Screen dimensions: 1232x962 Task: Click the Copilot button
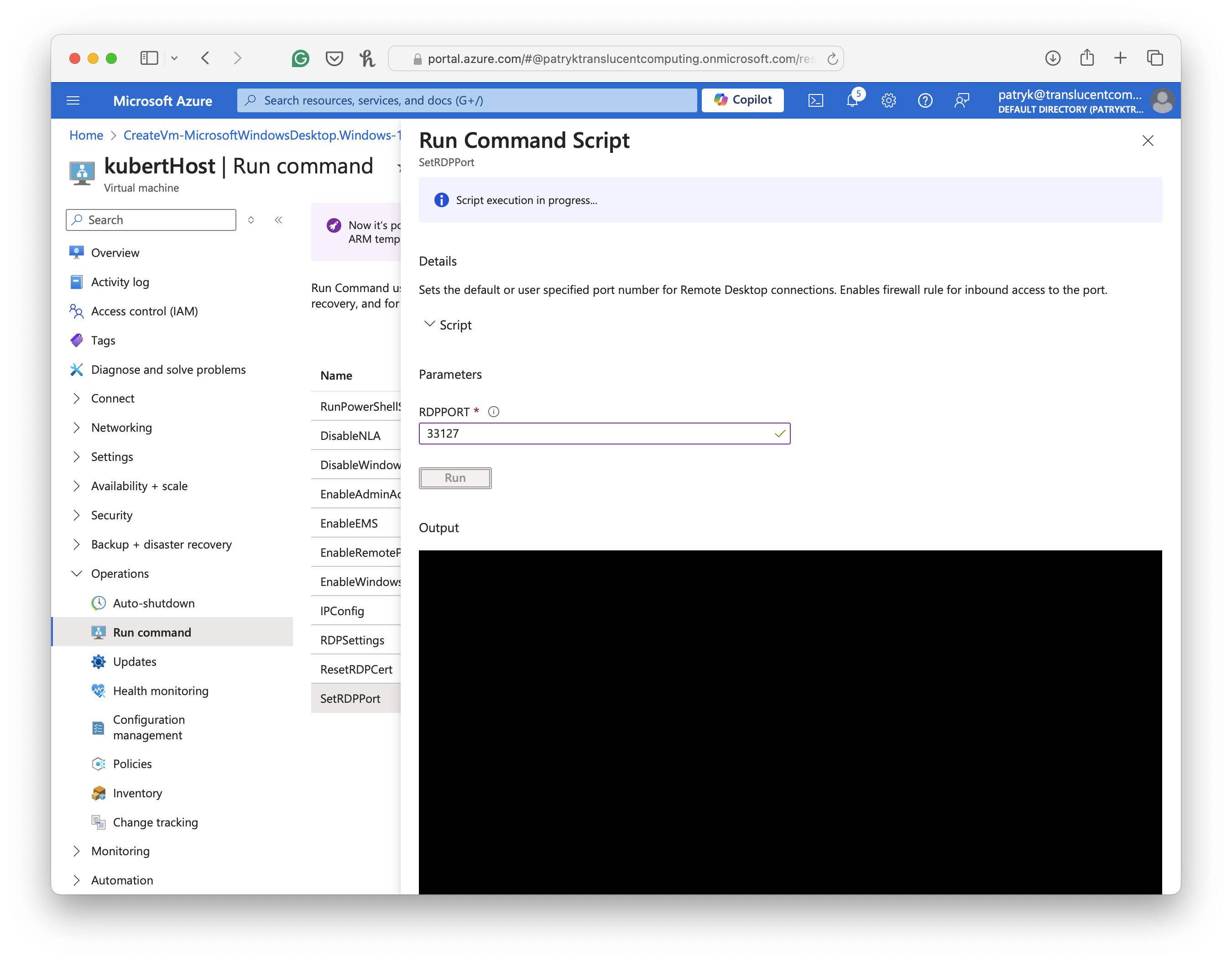[x=742, y=100]
